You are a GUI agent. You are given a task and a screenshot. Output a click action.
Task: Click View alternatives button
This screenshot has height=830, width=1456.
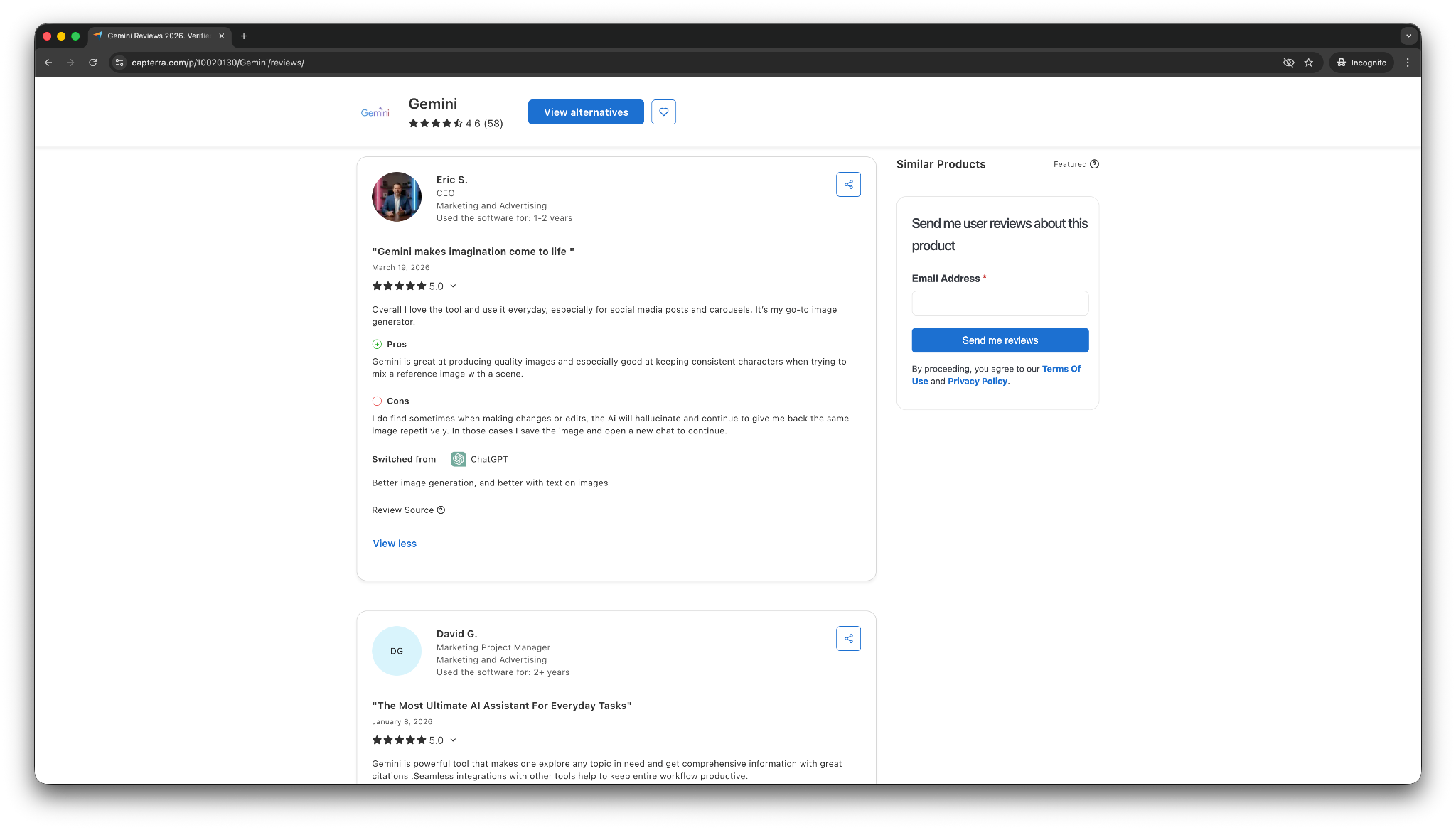pyautogui.click(x=586, y=112)
